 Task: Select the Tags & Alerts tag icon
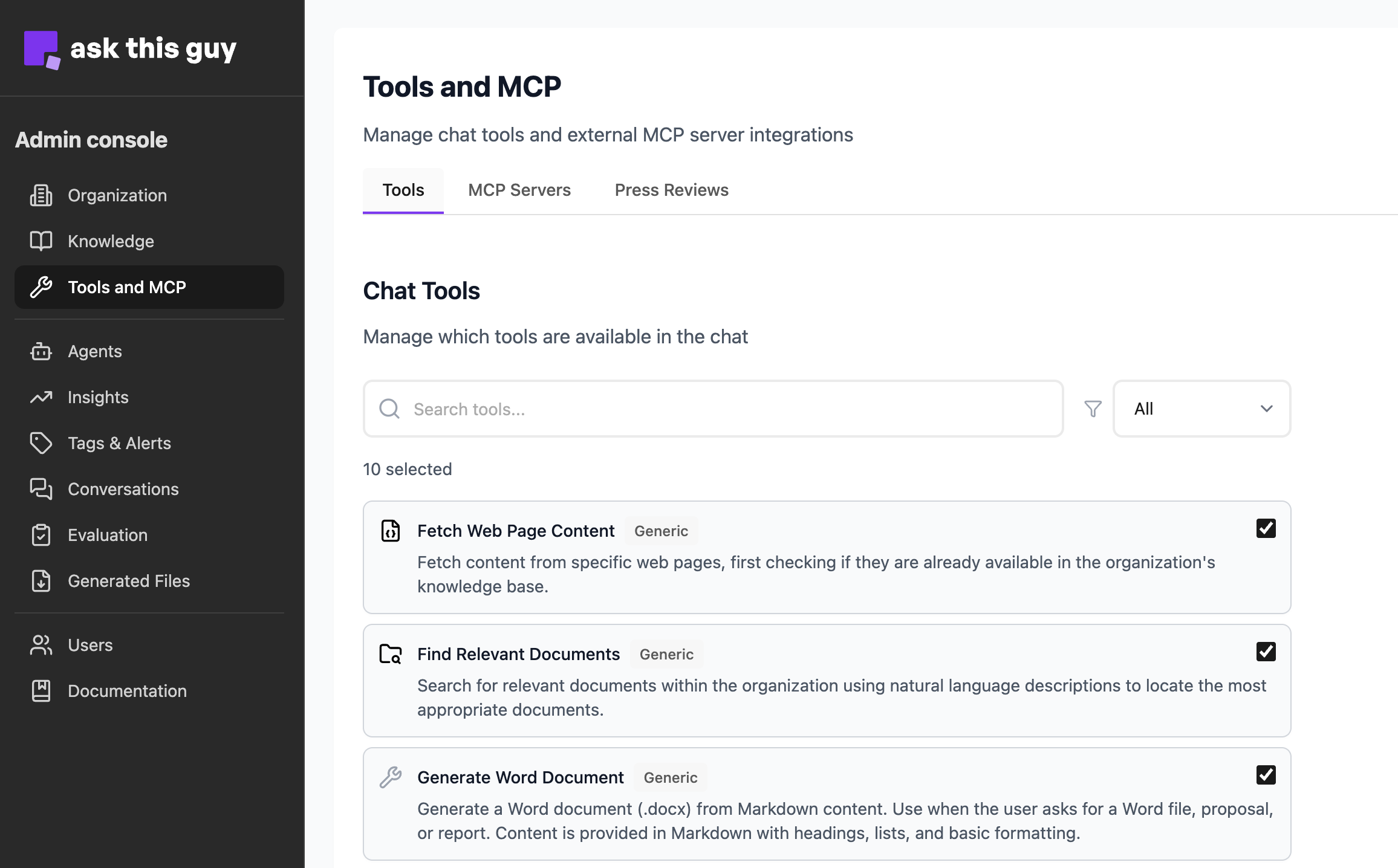point(41,443)
